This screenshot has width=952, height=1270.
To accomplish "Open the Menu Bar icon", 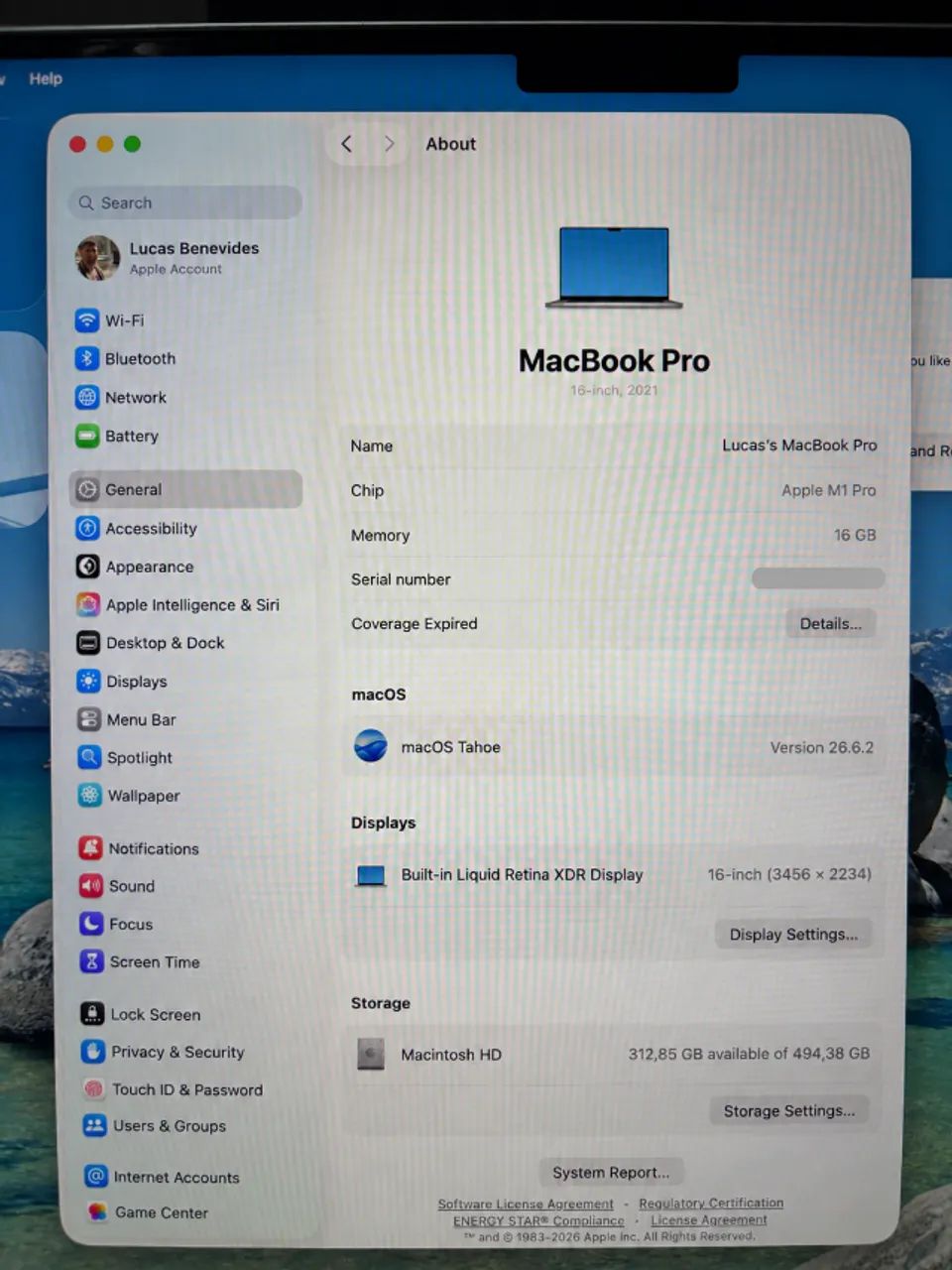I will point(89,719).
